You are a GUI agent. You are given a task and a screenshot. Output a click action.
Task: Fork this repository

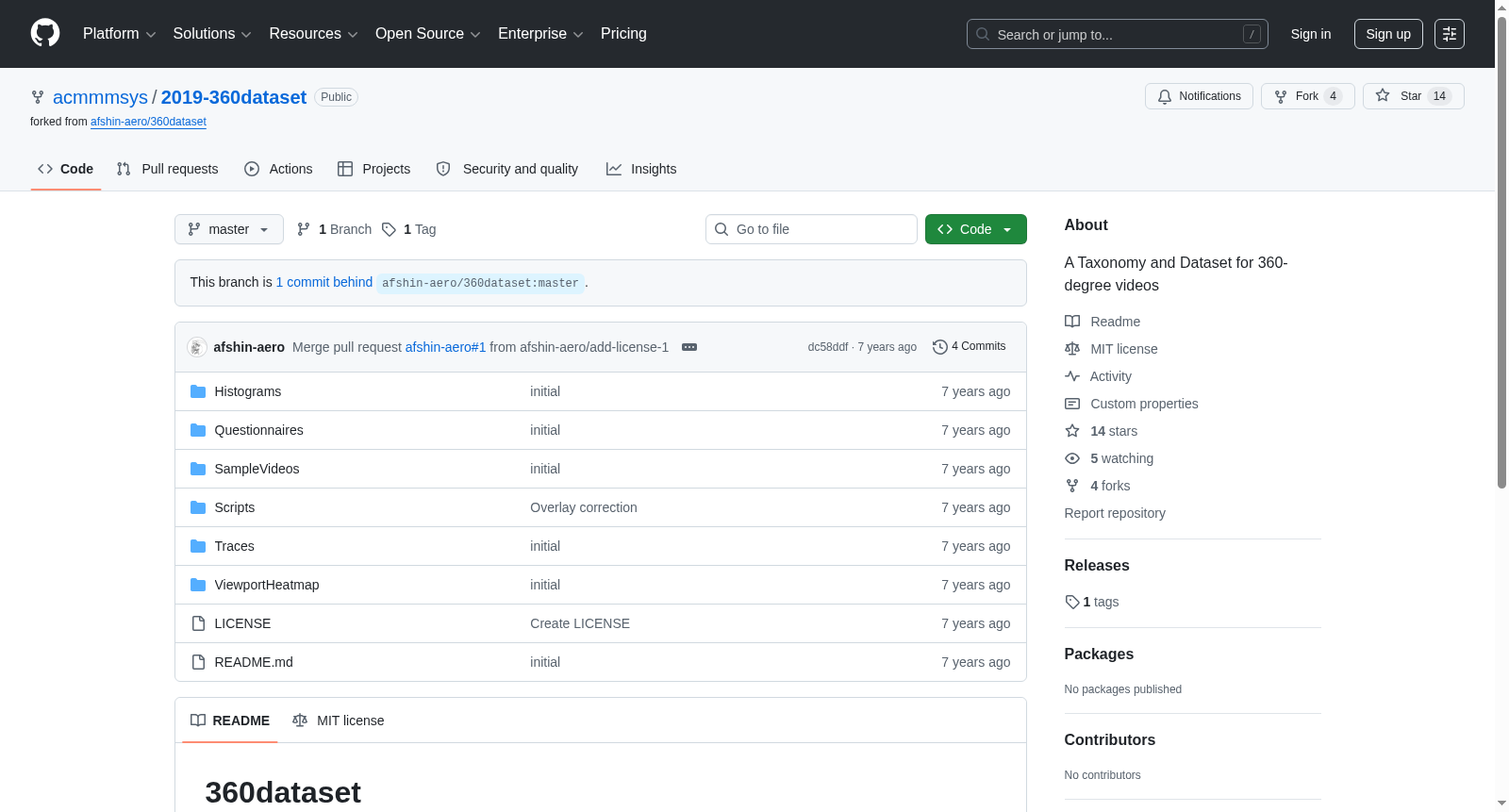1307,96
